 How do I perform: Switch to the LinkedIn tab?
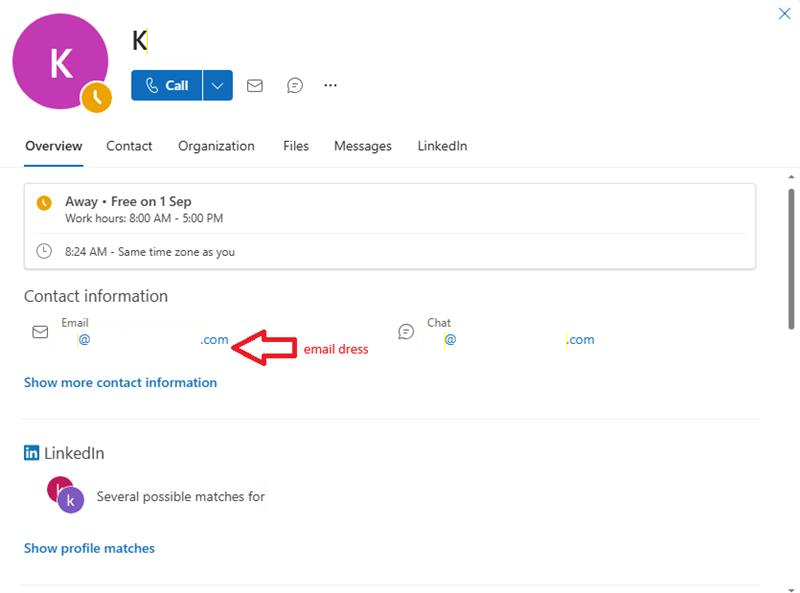(x=442, y=146)
